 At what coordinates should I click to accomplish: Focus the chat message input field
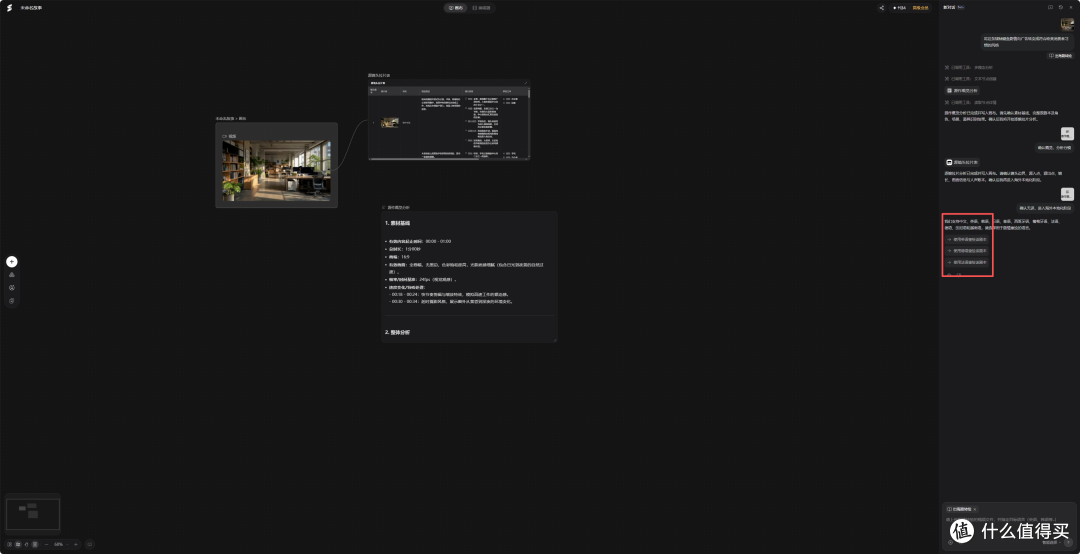(x=1009, y=520)
